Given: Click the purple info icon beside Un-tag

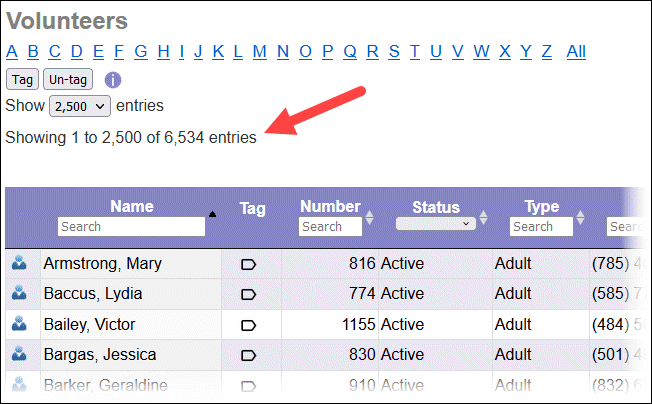Looking at the screenshot, I should (113, 79).
